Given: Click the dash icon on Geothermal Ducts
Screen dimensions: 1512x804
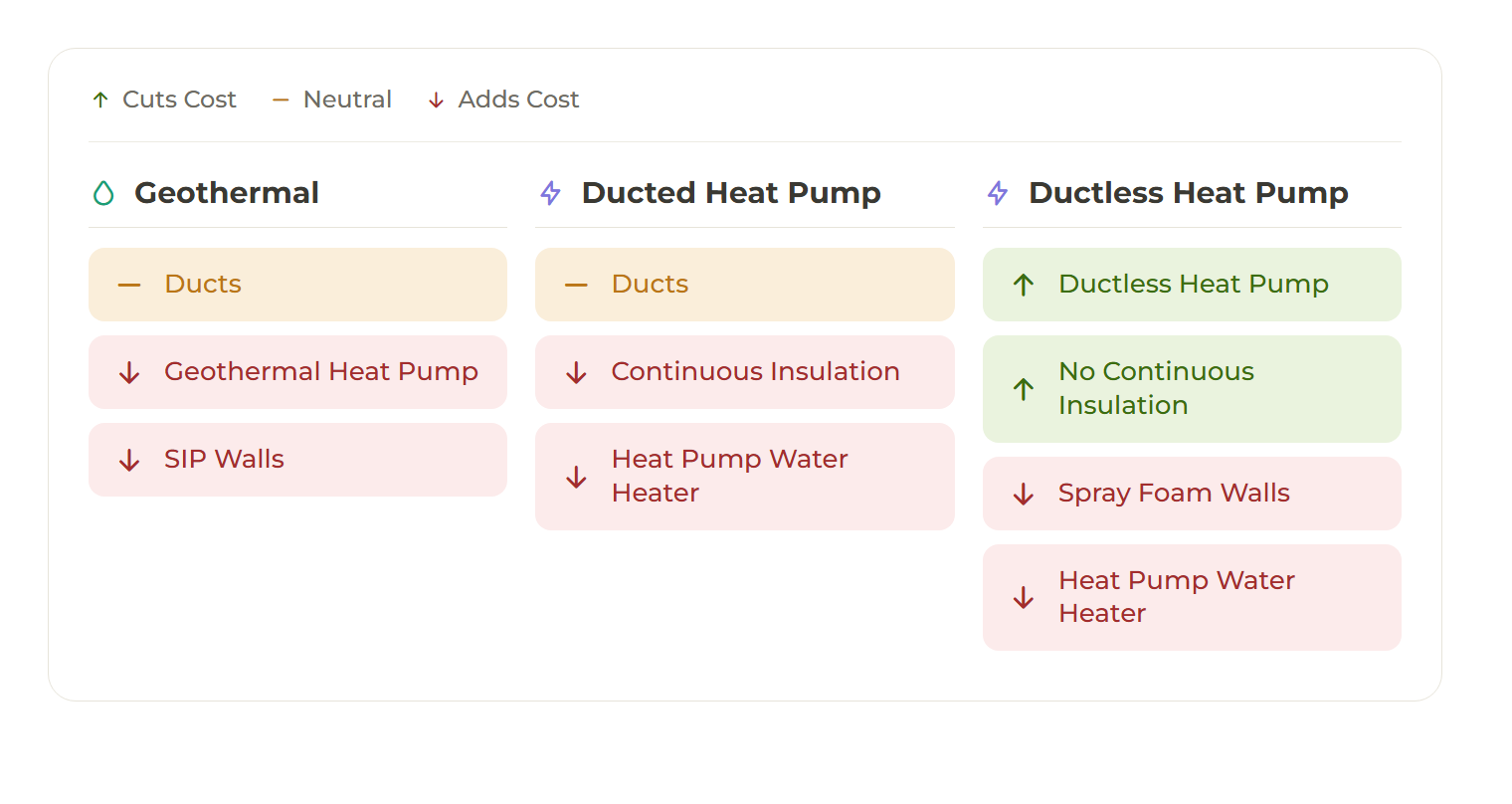Looking at the screenshot, I should click(129, 285).
